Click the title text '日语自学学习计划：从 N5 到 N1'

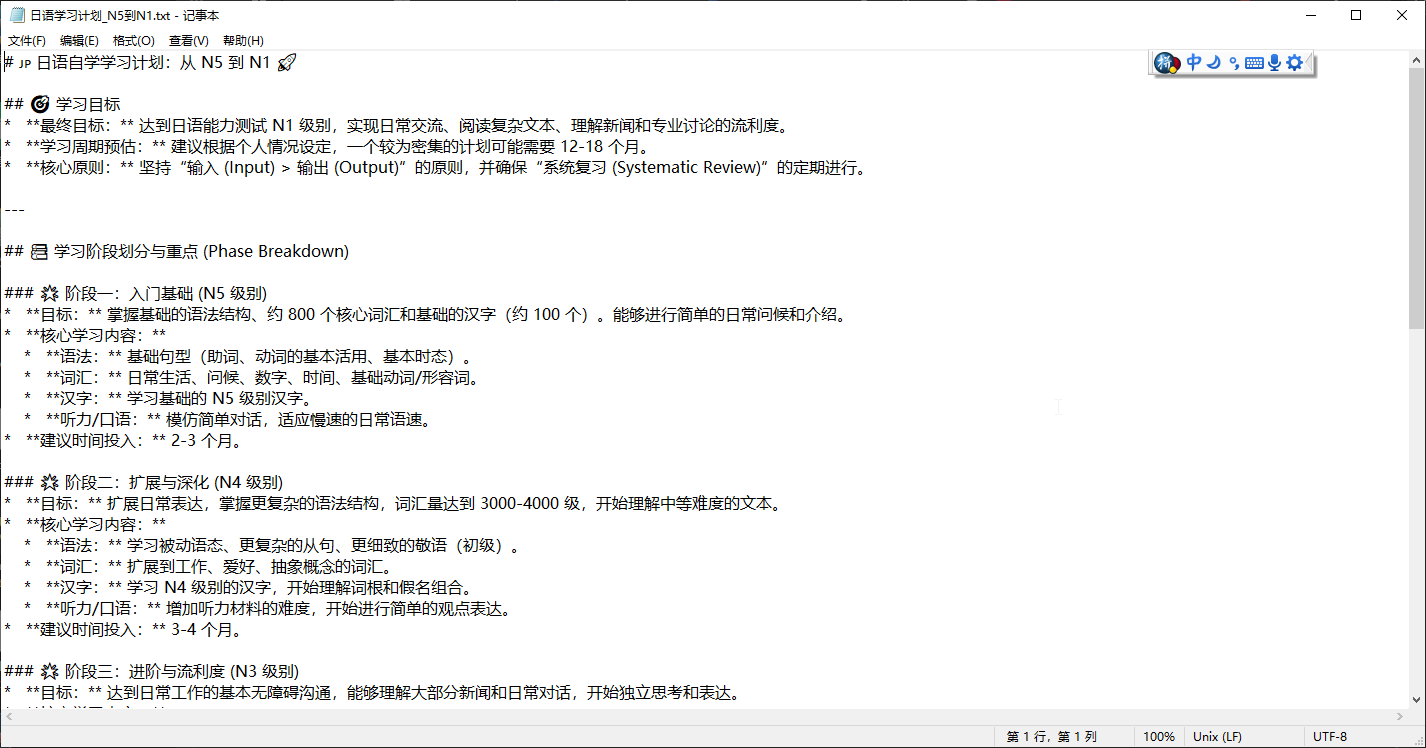tap(154, 63)
